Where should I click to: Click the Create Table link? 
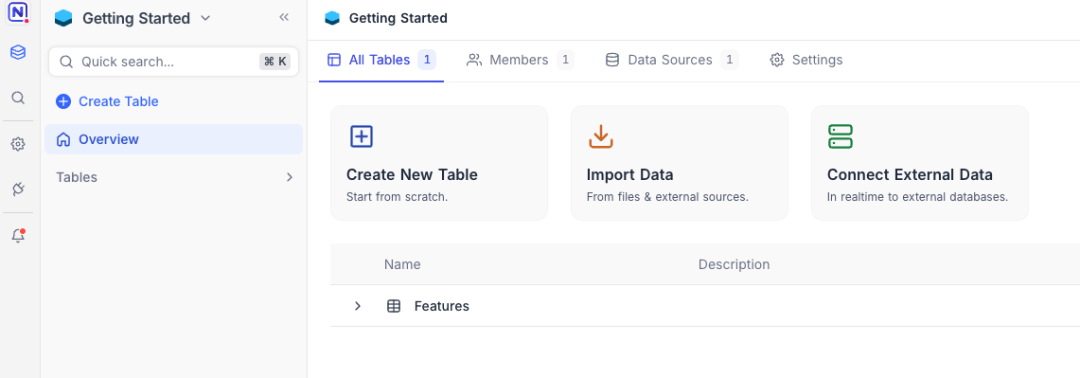tap(107, 101)
